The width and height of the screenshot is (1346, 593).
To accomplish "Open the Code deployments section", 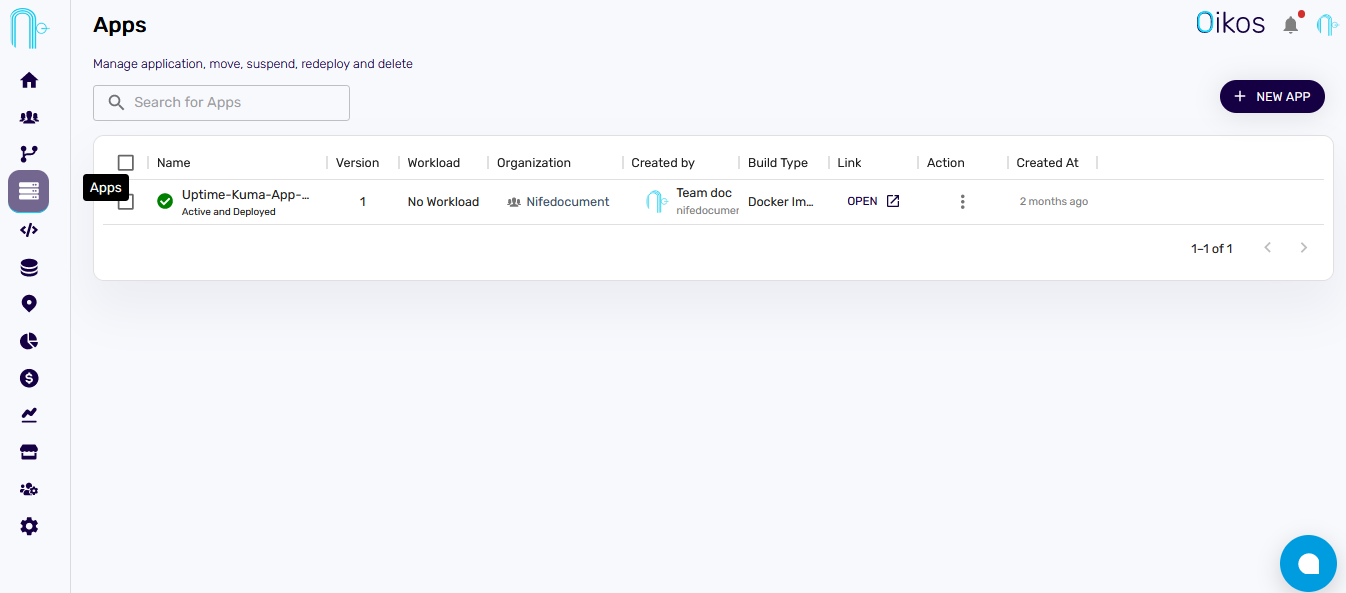I will coord(28,229).
